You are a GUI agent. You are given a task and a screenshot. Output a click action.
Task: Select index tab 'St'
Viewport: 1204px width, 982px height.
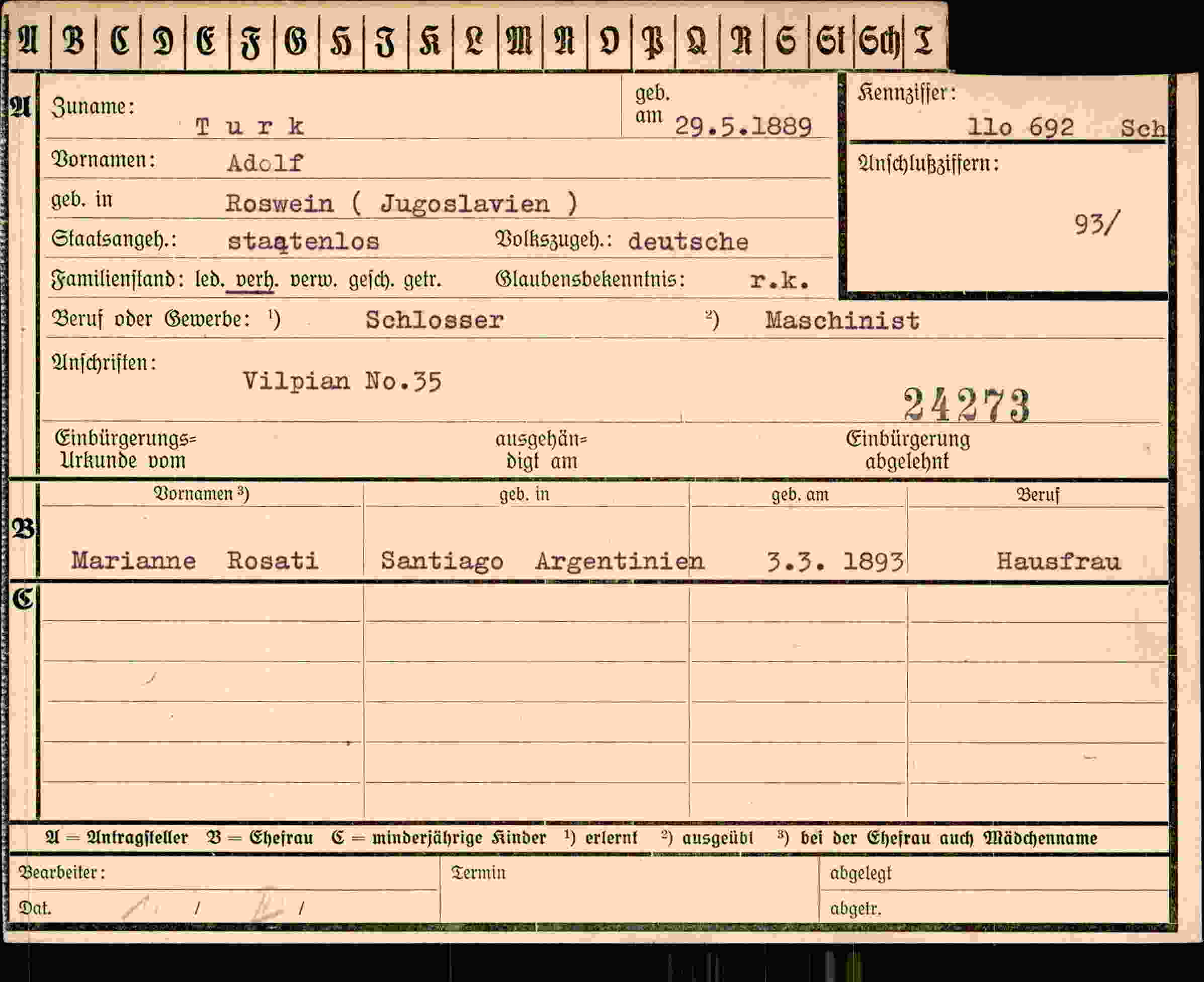pyautogui.click(x=830, y=41)
